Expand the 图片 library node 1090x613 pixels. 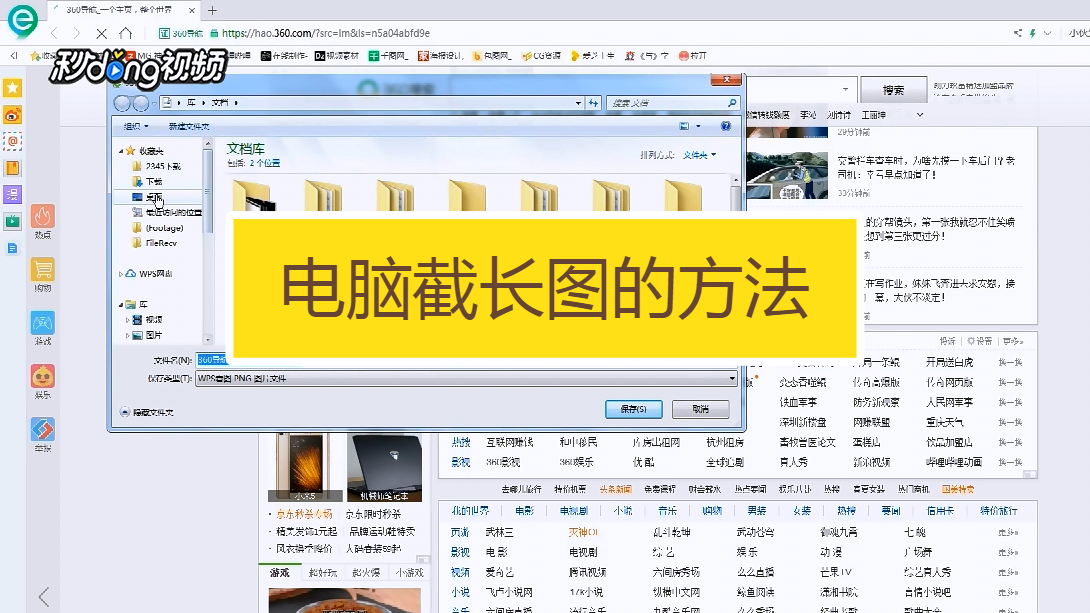click(127, 335)
